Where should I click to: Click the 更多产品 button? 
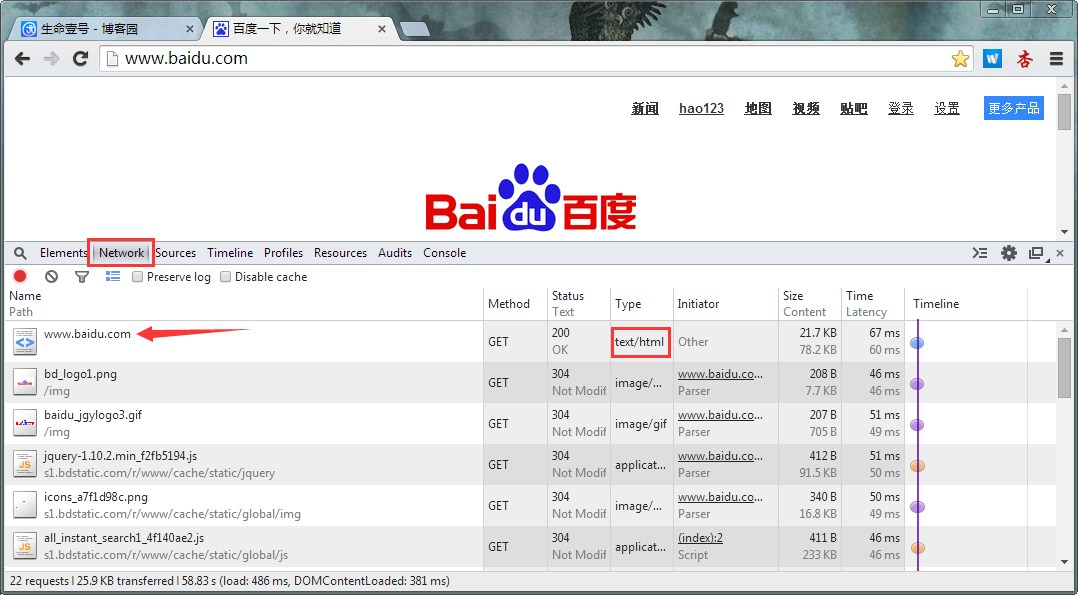pos(1013,108)
